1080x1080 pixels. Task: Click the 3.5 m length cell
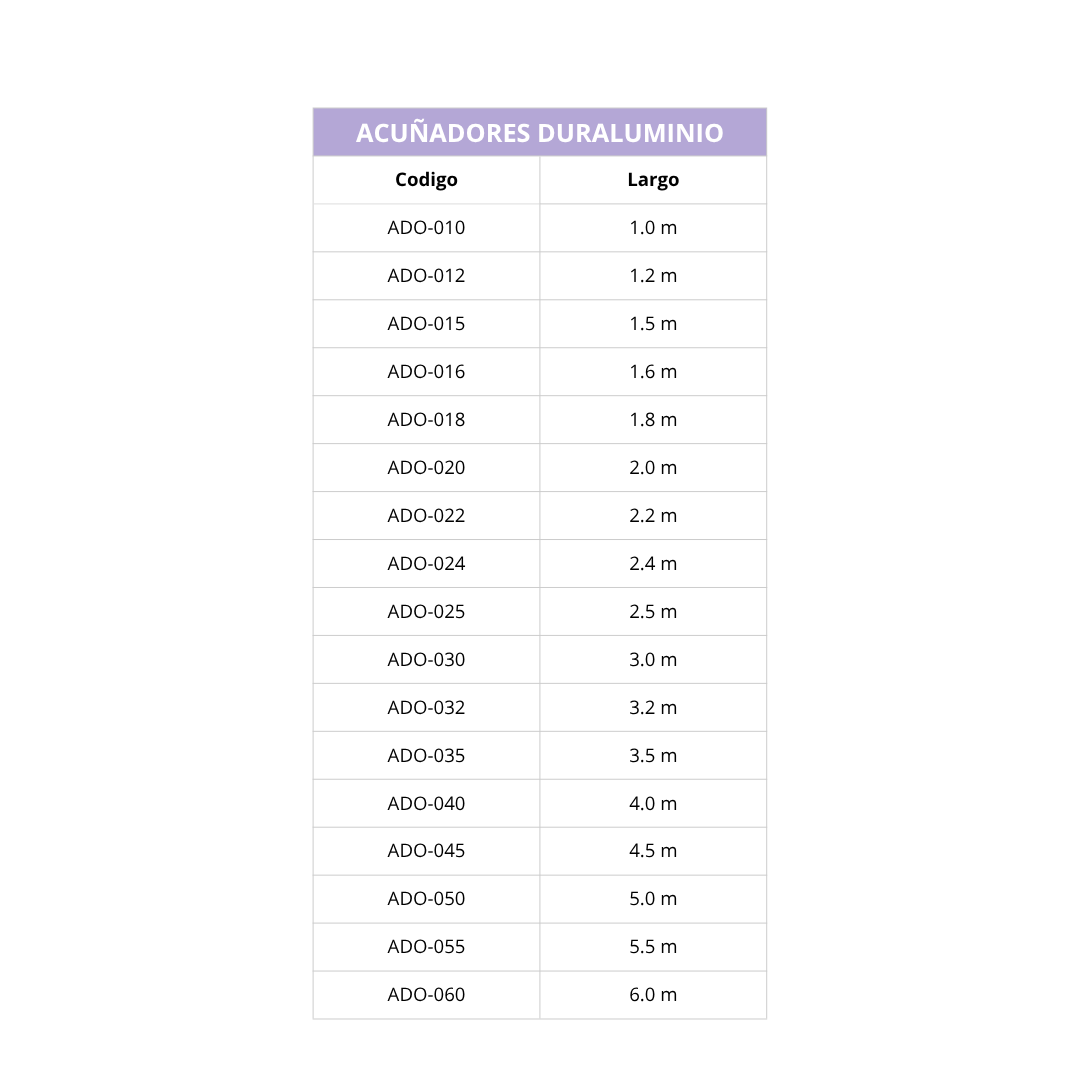click(653, 756)
